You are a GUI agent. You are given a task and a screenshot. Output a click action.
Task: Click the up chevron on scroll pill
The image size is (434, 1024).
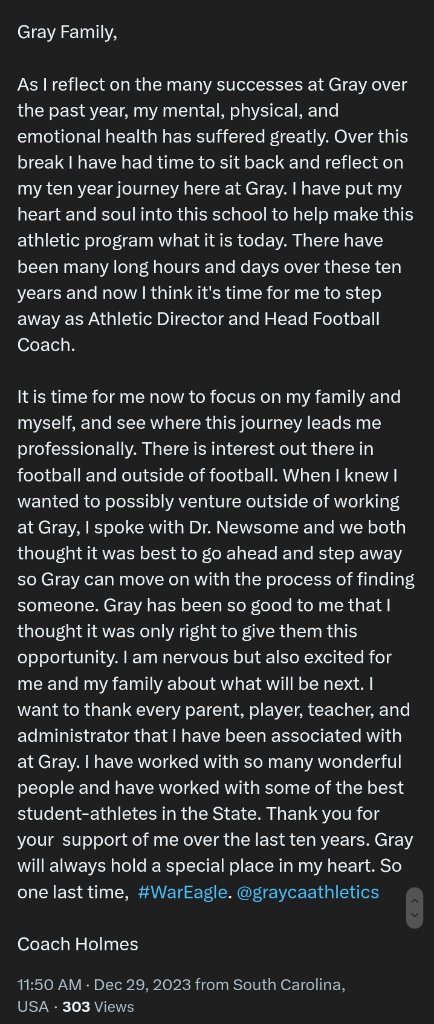point(414,901)
